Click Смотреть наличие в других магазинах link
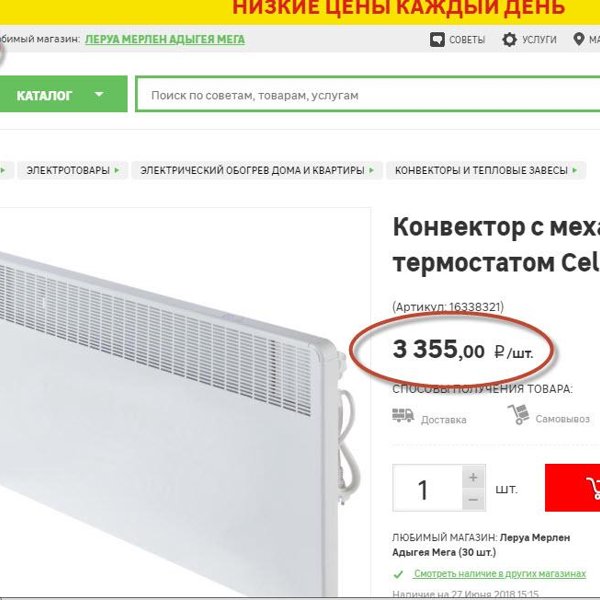Image resolution: width=600 pixels, height=600 pixels. [x=500, y=574]
